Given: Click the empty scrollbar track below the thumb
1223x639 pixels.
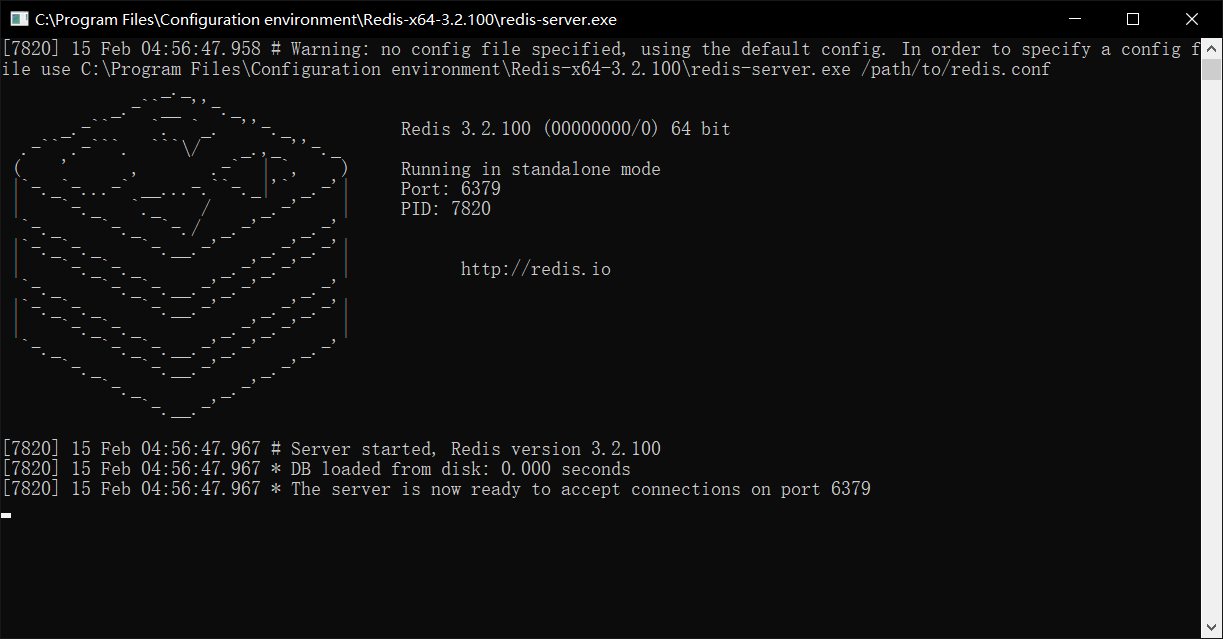Looking at the screenshot, I should click(1211, 350).
